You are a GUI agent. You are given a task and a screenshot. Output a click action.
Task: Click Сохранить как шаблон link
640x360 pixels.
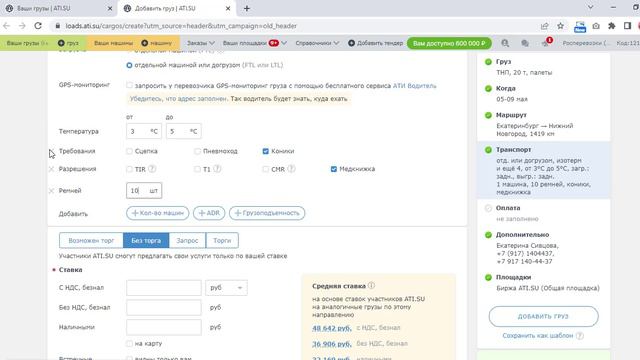[538, 336]
